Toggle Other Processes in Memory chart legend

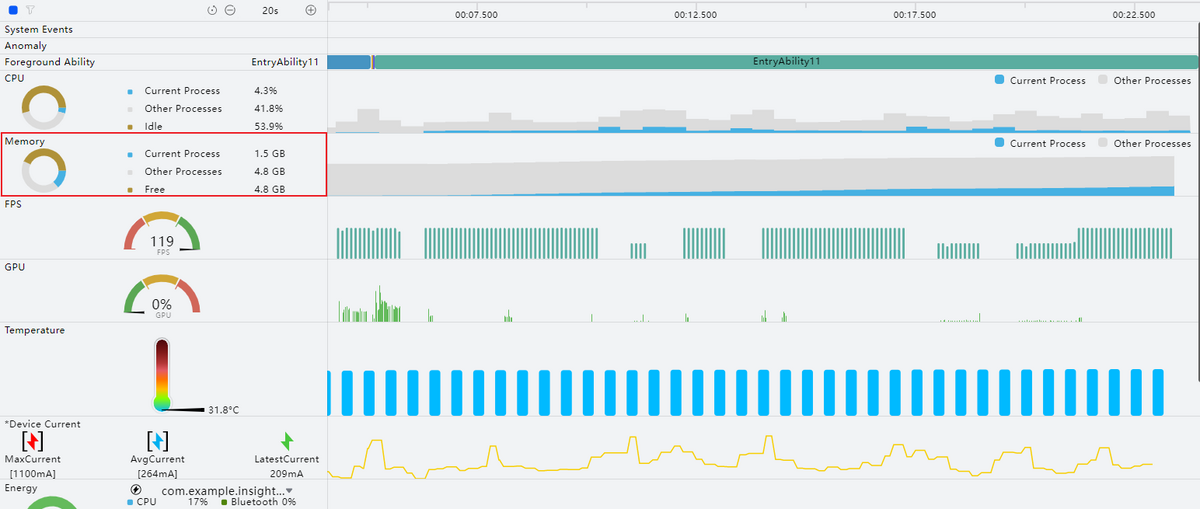click(1144, 143)
